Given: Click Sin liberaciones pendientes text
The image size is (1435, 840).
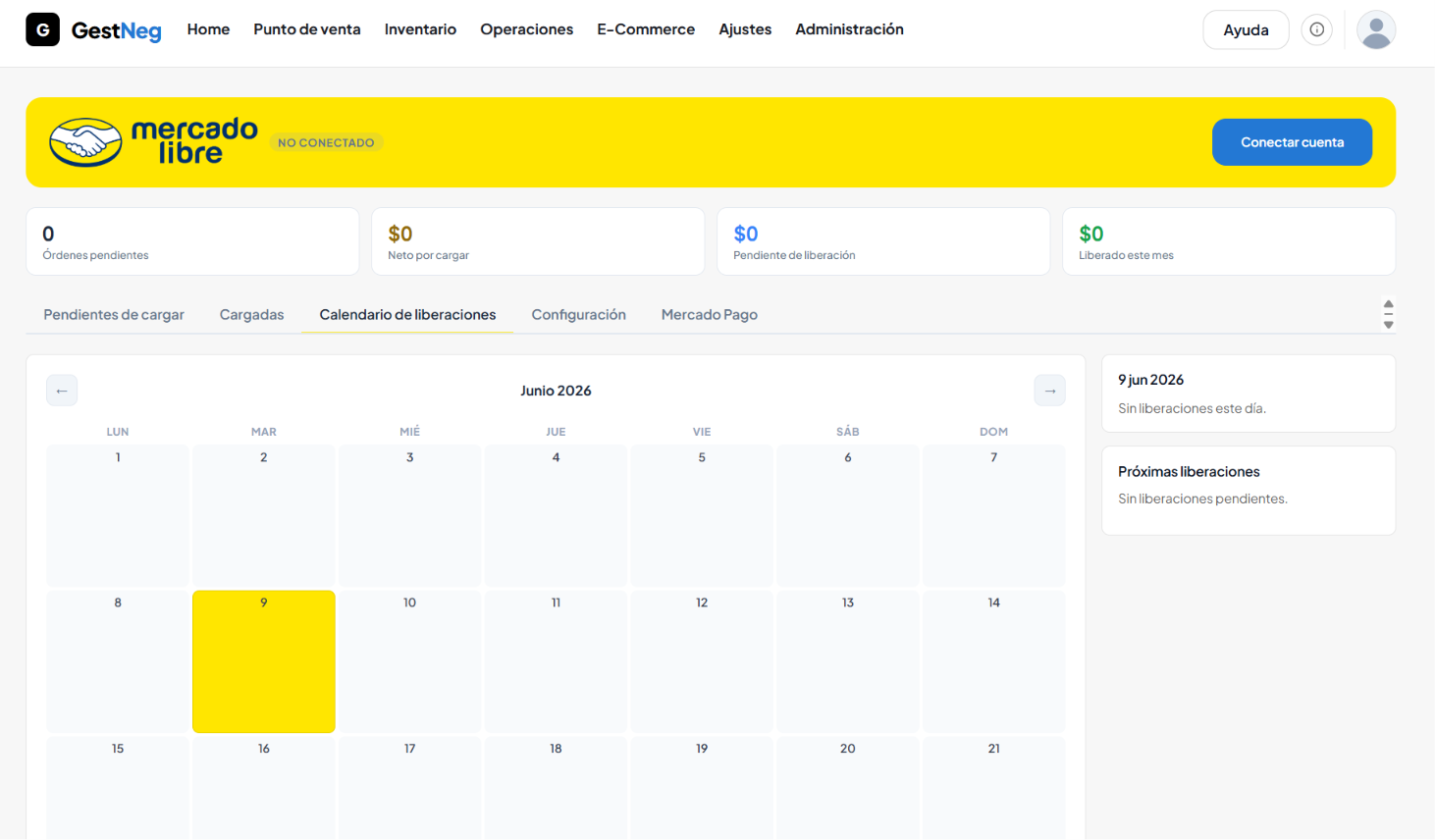Looking at the screenshot, I should pyautogui.click(x=1202, y=499).
